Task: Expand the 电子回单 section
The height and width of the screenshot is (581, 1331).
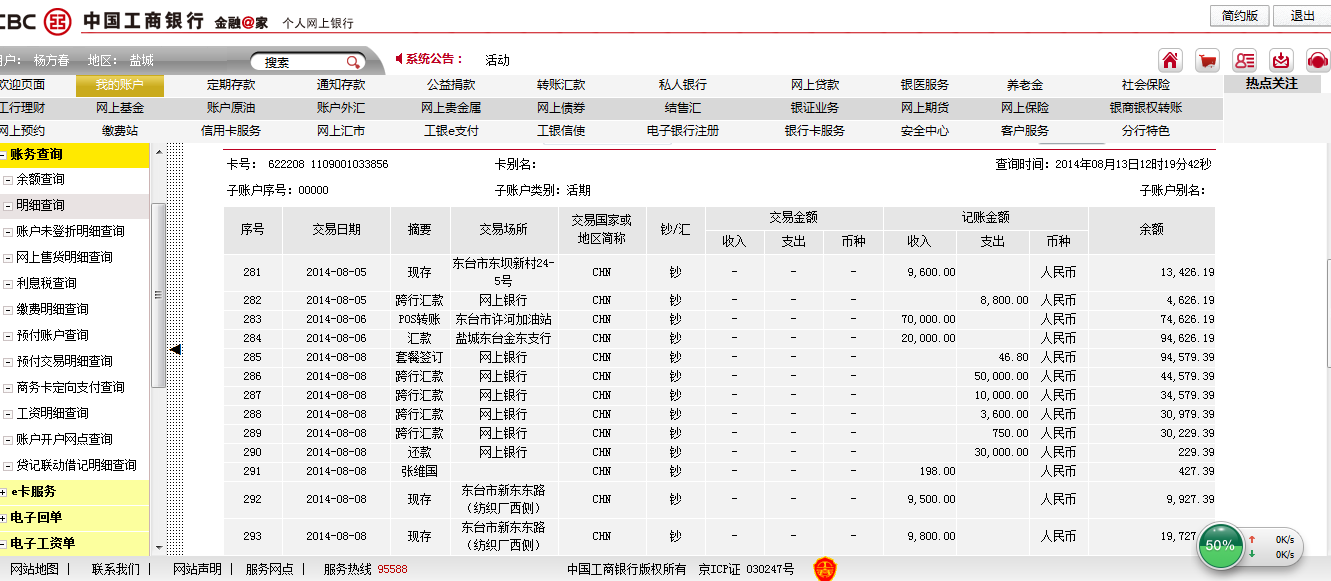Action: coord(5,518)
